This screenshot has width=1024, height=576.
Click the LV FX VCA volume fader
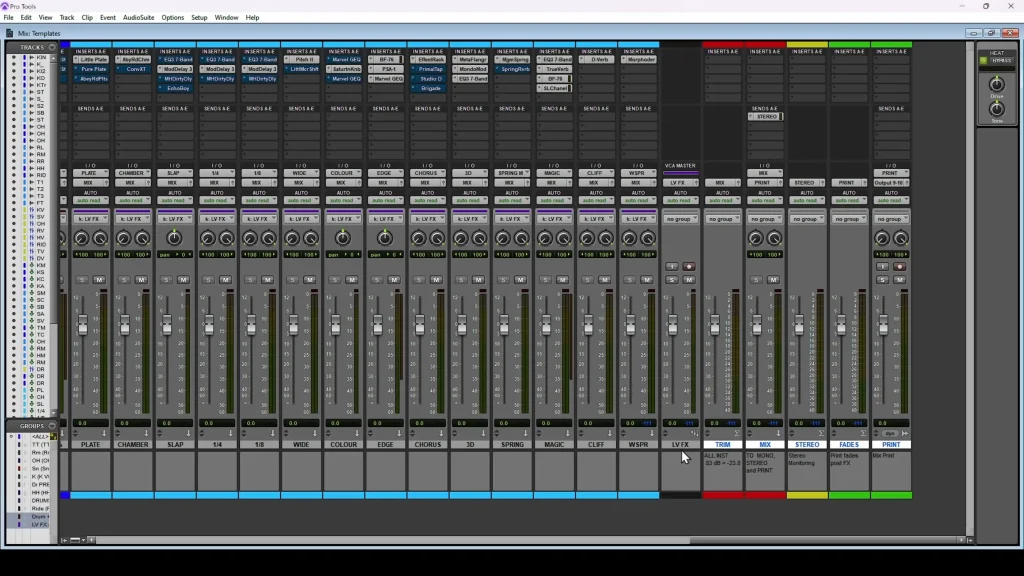(672, 325)
